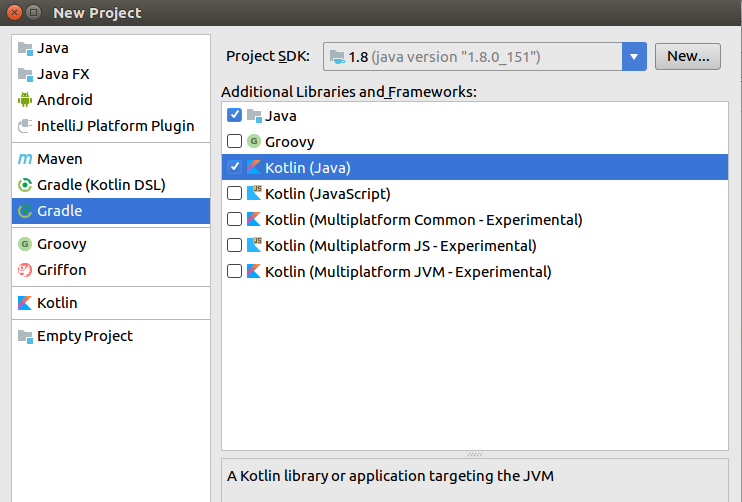Click the Java framework folder icon
Viewport: 742px width, 502px height.
tap(254, 116)
